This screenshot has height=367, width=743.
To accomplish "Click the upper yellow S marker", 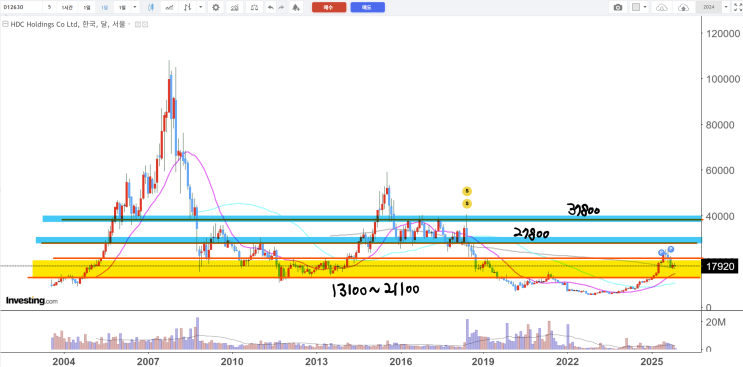I will click(x=467, y=191).
